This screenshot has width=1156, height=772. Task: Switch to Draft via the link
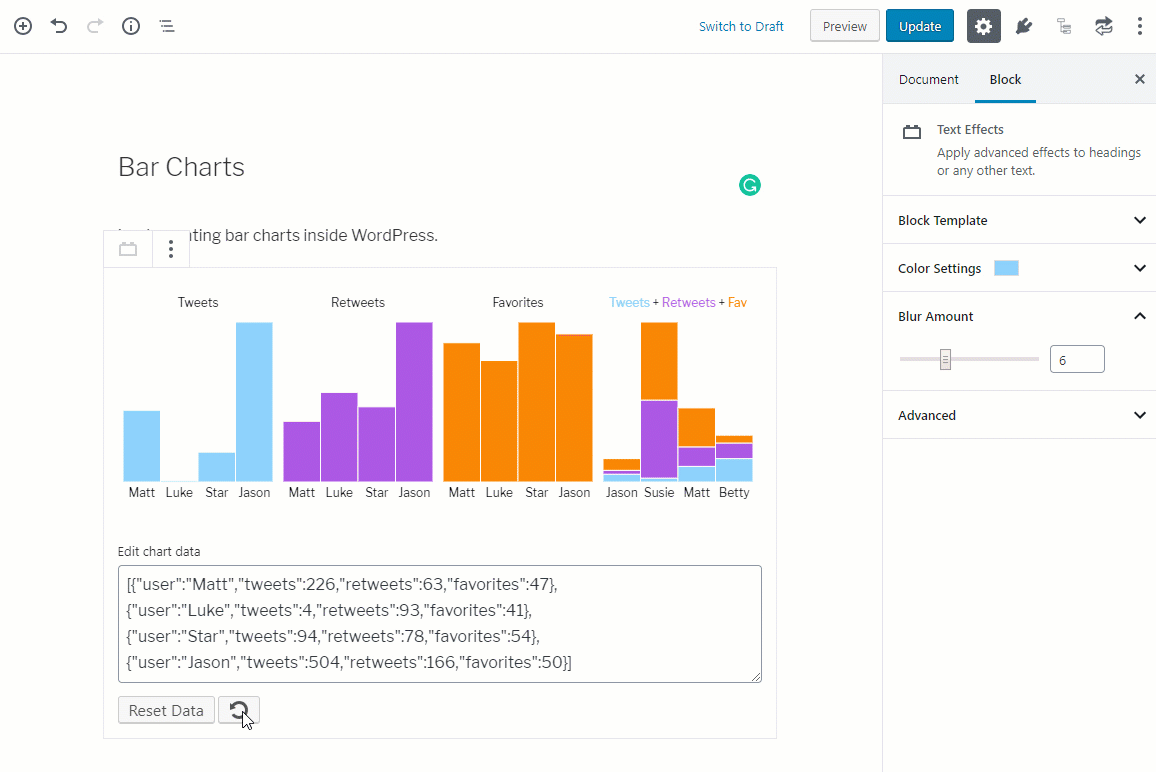pos(741,26)
